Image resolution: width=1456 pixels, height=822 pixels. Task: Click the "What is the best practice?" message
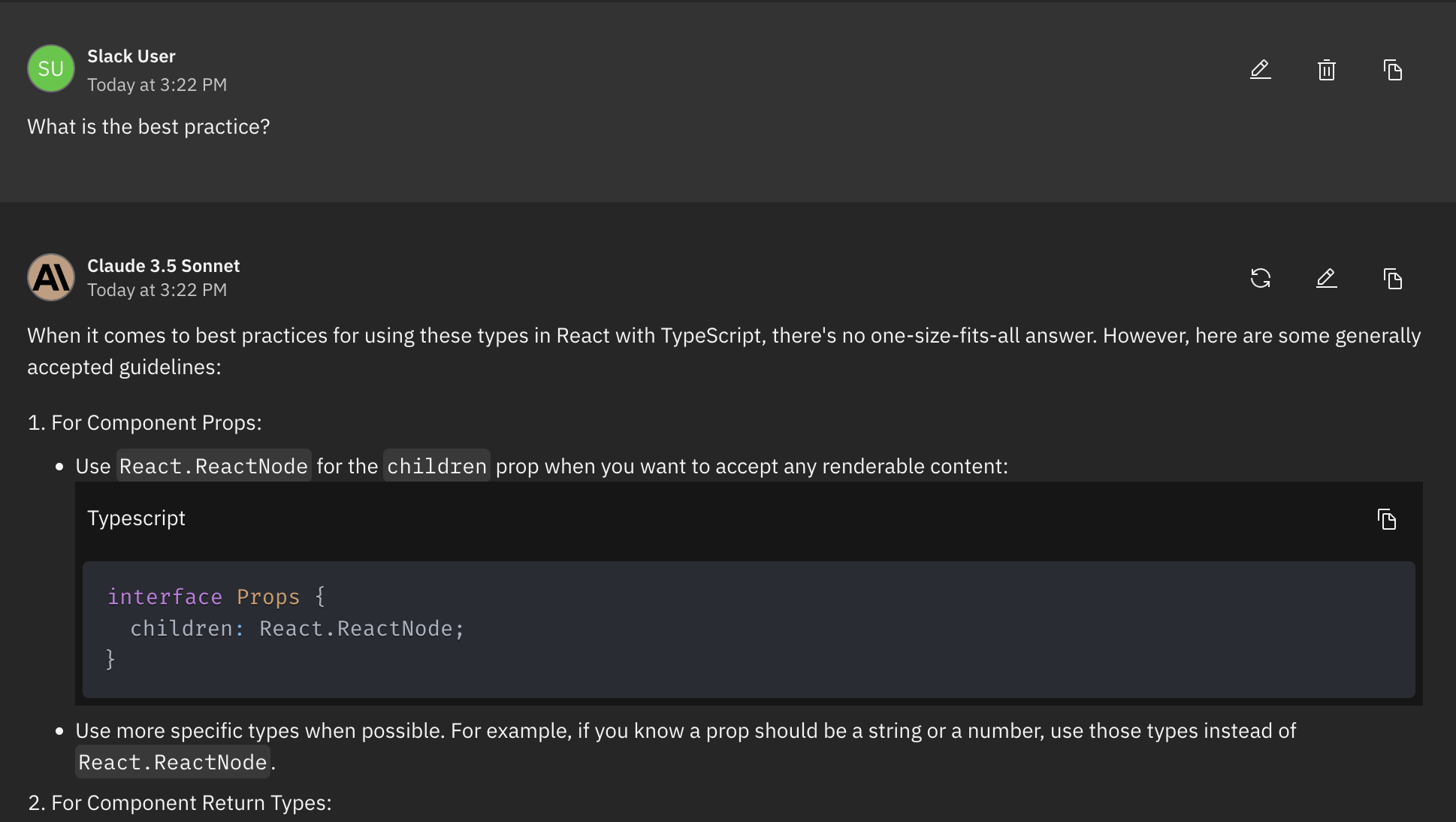click(x=148, y=127)
